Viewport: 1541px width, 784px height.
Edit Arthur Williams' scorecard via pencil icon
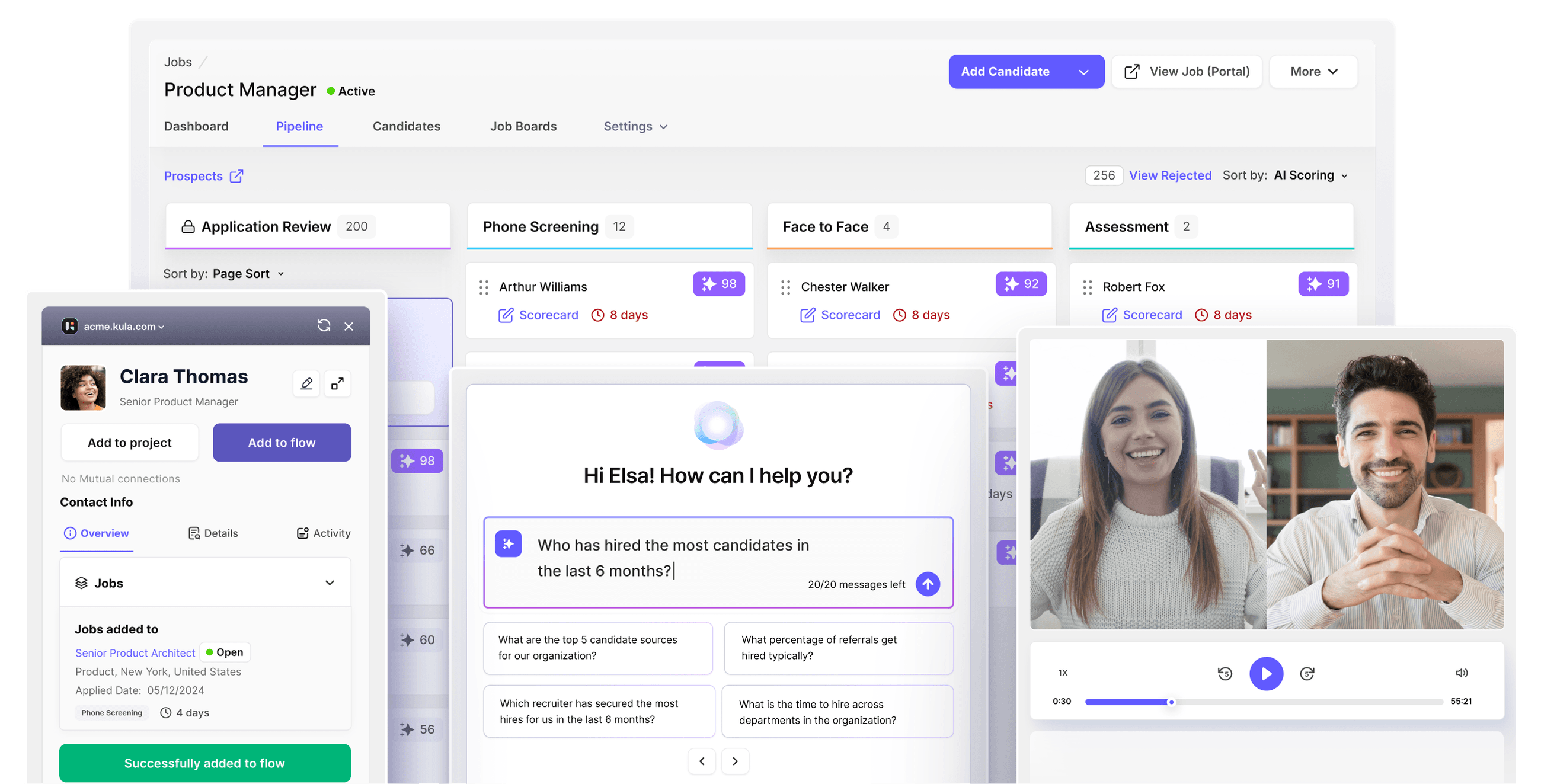pyautogui.click(x=506, y=315)
